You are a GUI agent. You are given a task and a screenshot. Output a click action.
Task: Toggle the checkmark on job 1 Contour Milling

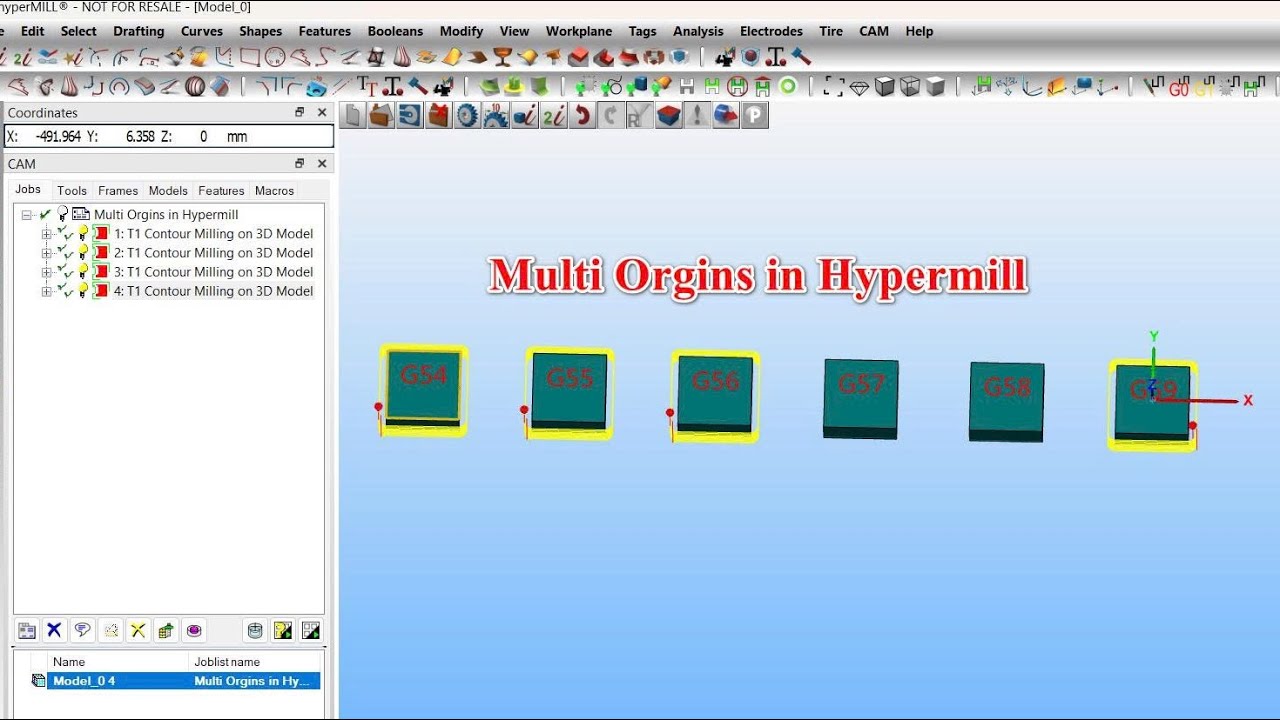point(64,234)
